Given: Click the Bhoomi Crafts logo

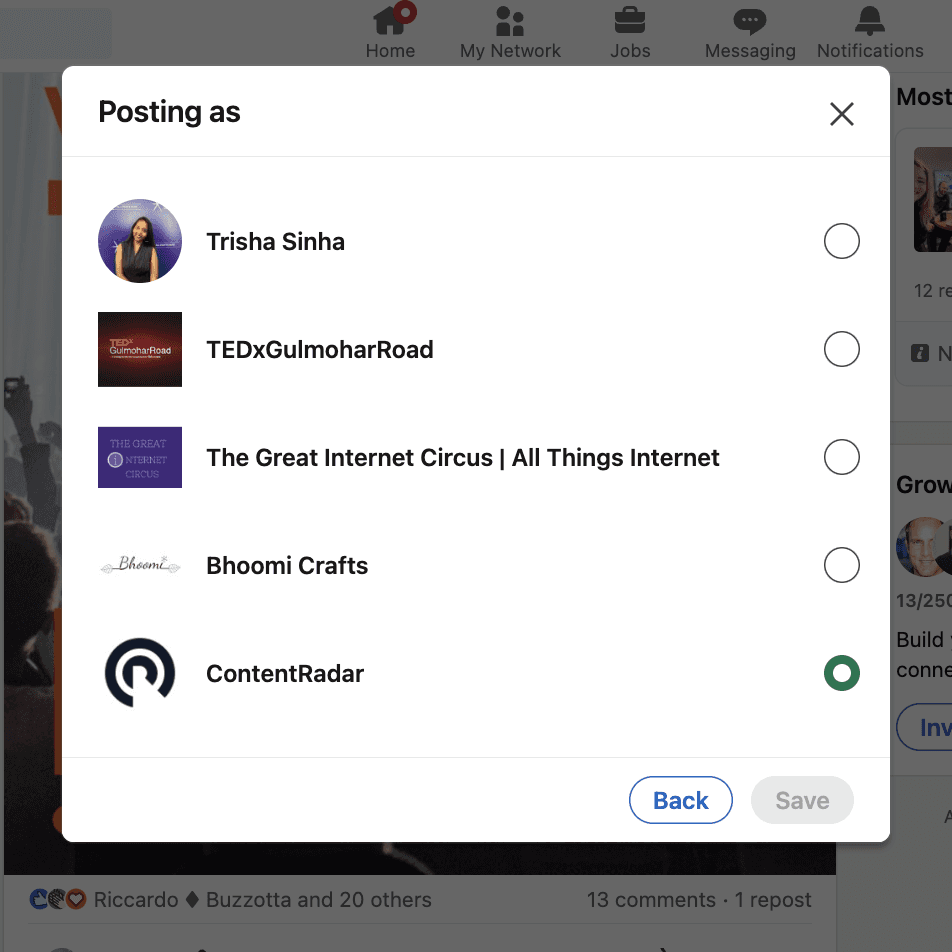Looking at the screenshot, I should click(140, 565).
